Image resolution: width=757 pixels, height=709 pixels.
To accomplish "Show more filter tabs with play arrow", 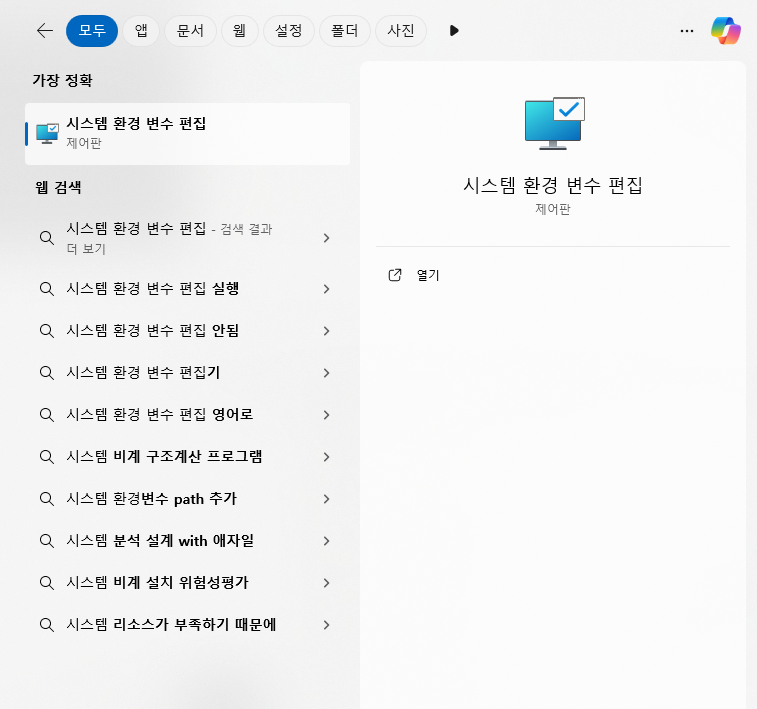I will coord(453,31).
